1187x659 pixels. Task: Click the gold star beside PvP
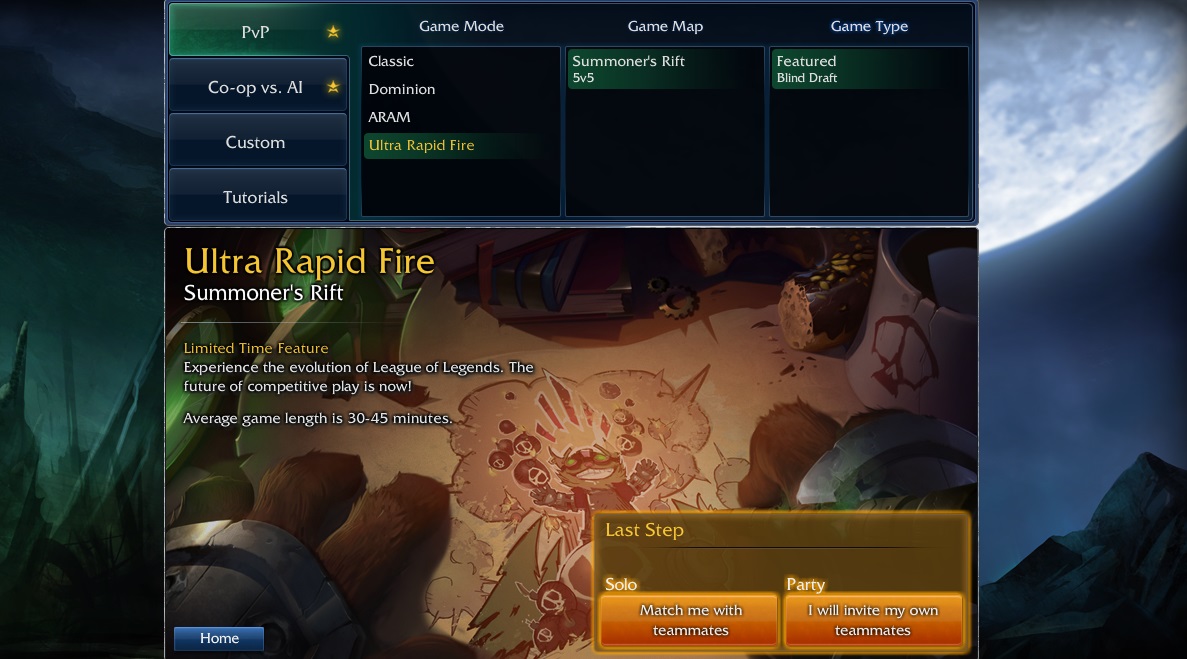click(x=333, y=32)
